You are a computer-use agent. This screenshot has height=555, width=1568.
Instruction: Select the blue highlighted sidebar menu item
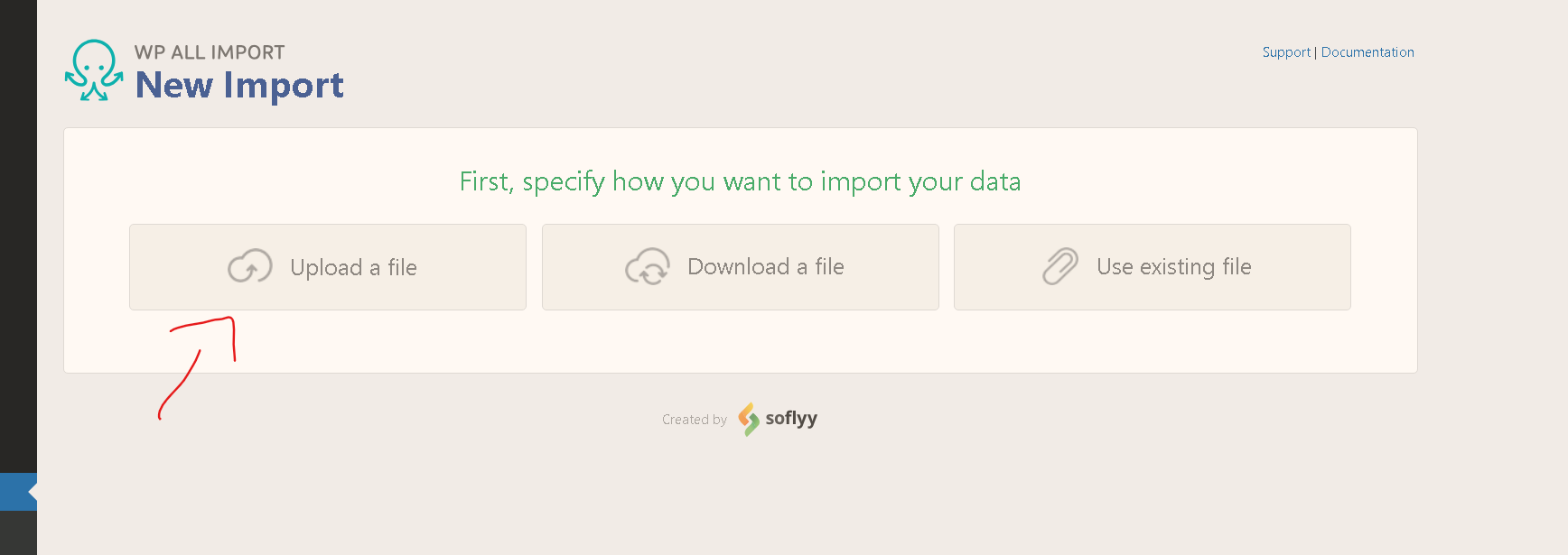coord(18,492)
